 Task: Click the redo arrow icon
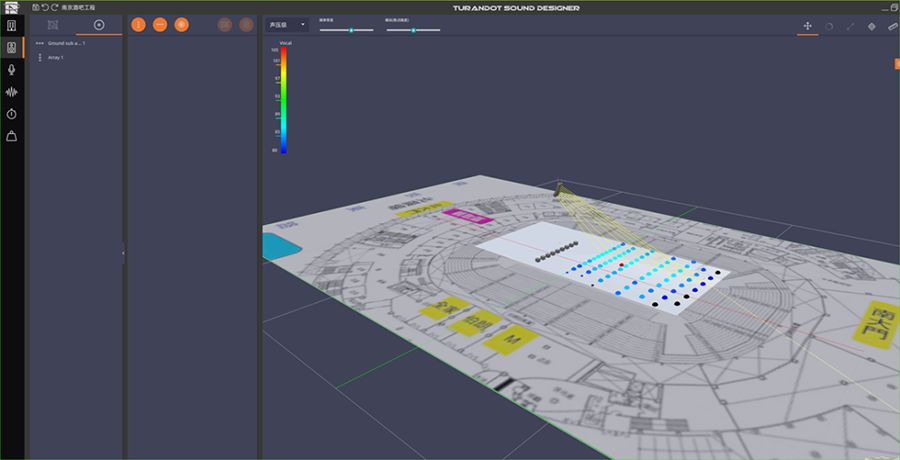[x=55, y=7]
